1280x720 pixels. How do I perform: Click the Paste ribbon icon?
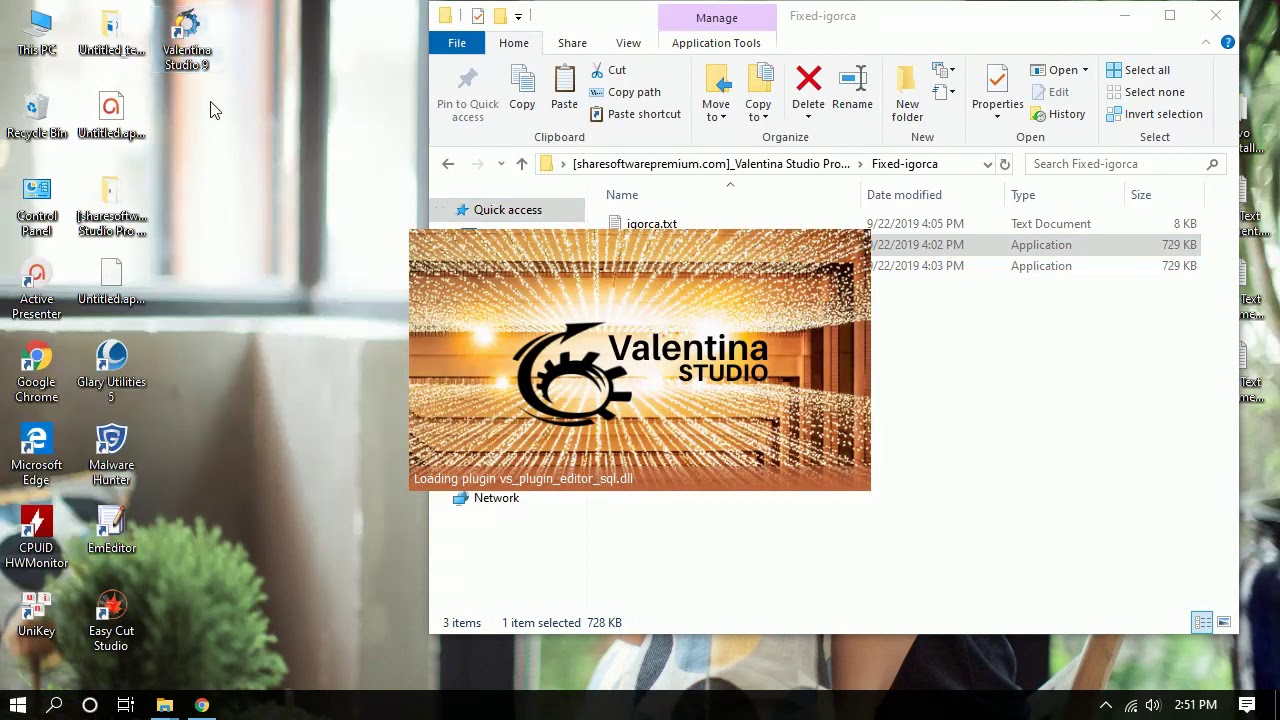(564, 88)
